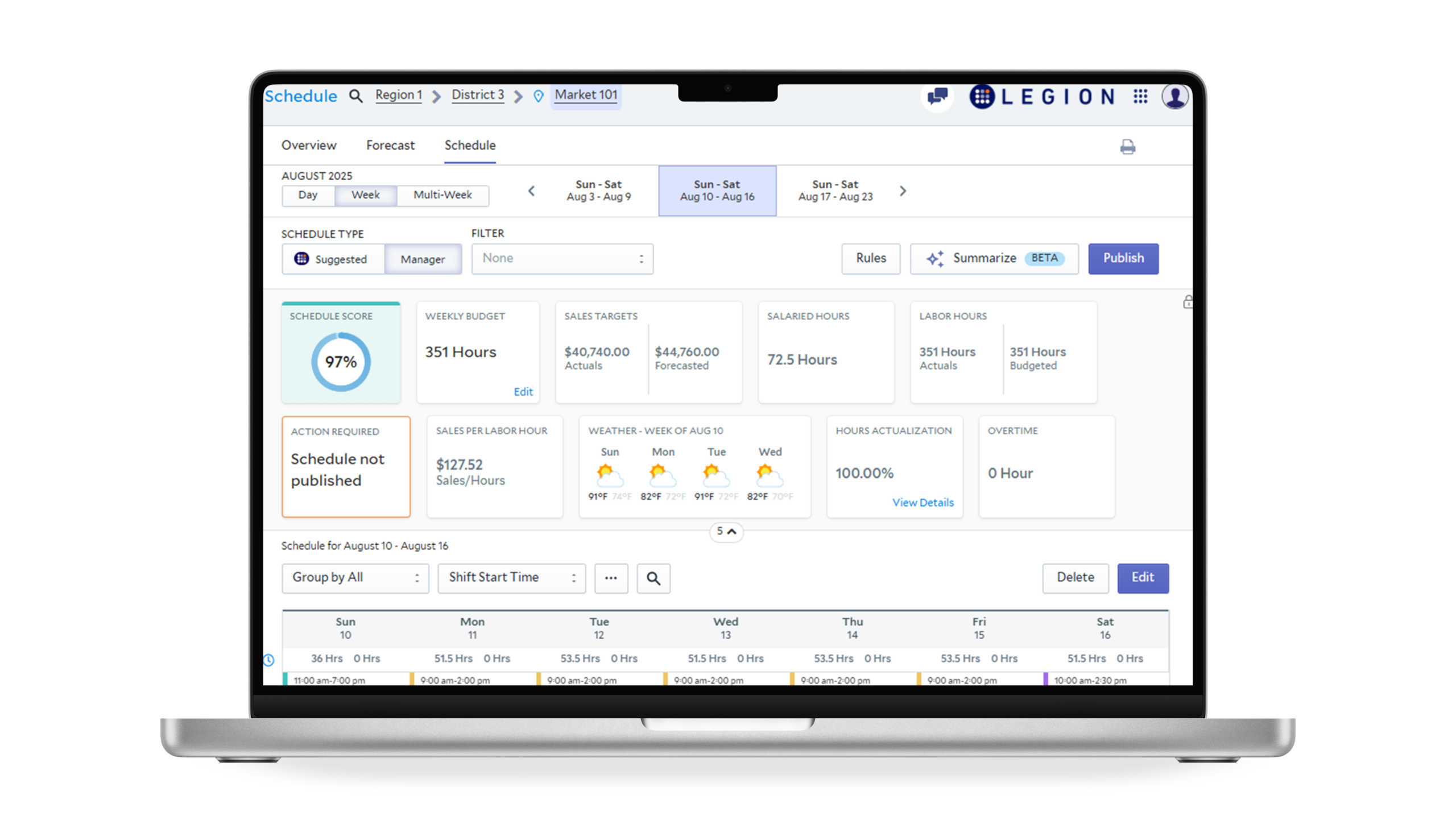Click the Legion logo icon
The width and height of the screenshot is (1456, 837).
coord(983,97)
